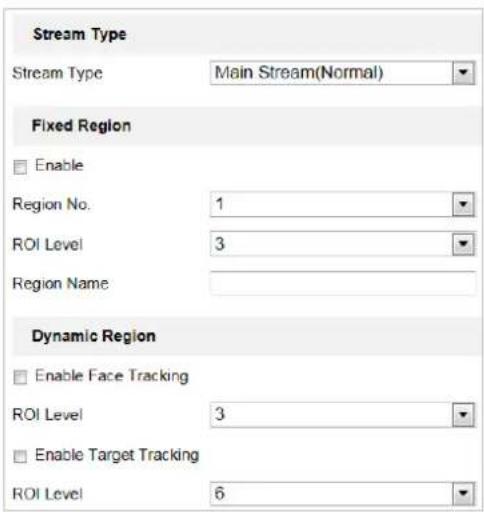Click the Region Name label
This screenshot has width=484, height=512.
[60, 284]
